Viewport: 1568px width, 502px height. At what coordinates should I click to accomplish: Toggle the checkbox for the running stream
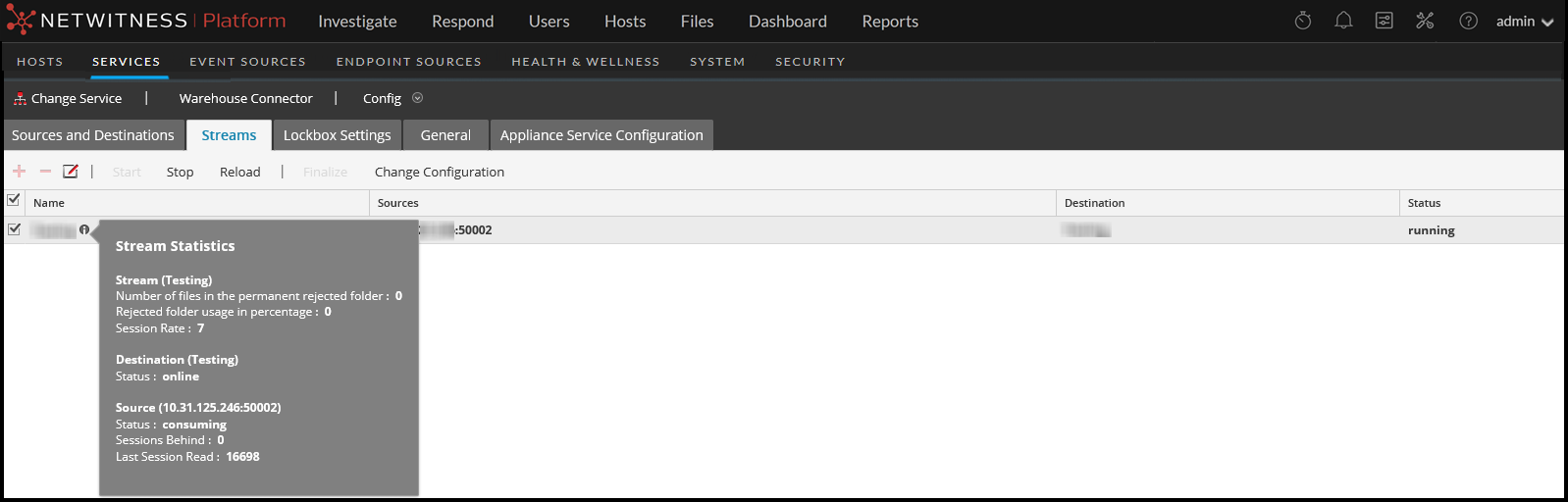[x=14, y=229]
